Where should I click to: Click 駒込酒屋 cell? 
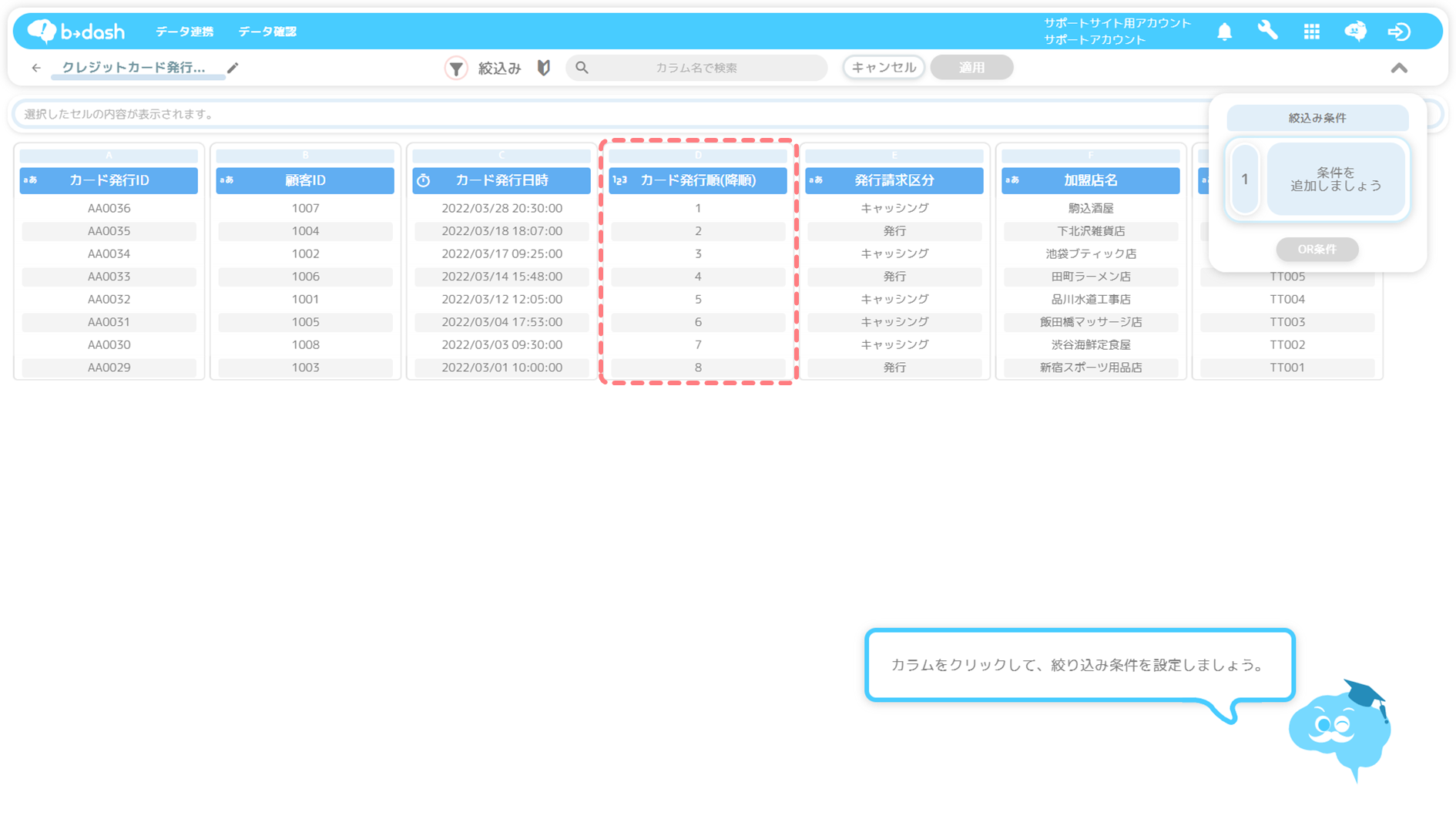(x=1091, y=208)
